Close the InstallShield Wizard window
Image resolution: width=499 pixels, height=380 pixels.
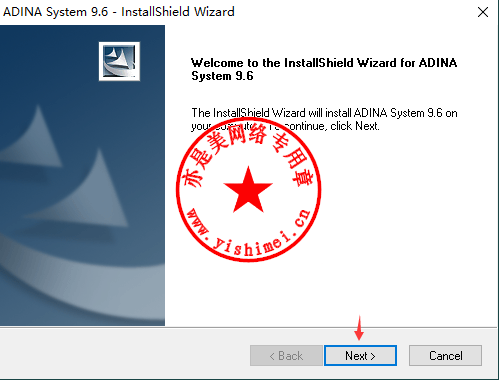483,12
